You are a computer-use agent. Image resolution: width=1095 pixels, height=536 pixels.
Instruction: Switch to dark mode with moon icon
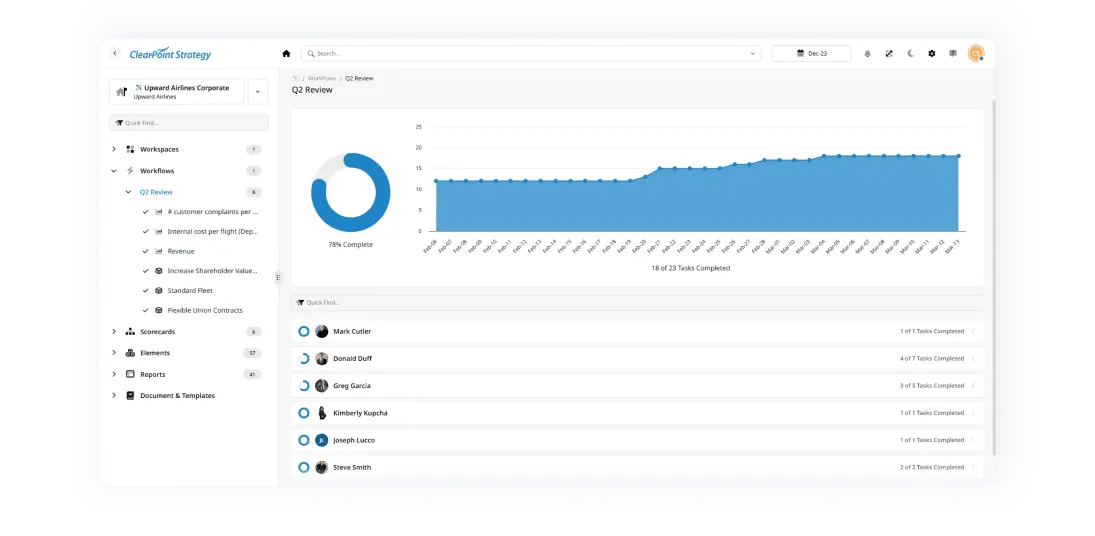pos(911,54)
